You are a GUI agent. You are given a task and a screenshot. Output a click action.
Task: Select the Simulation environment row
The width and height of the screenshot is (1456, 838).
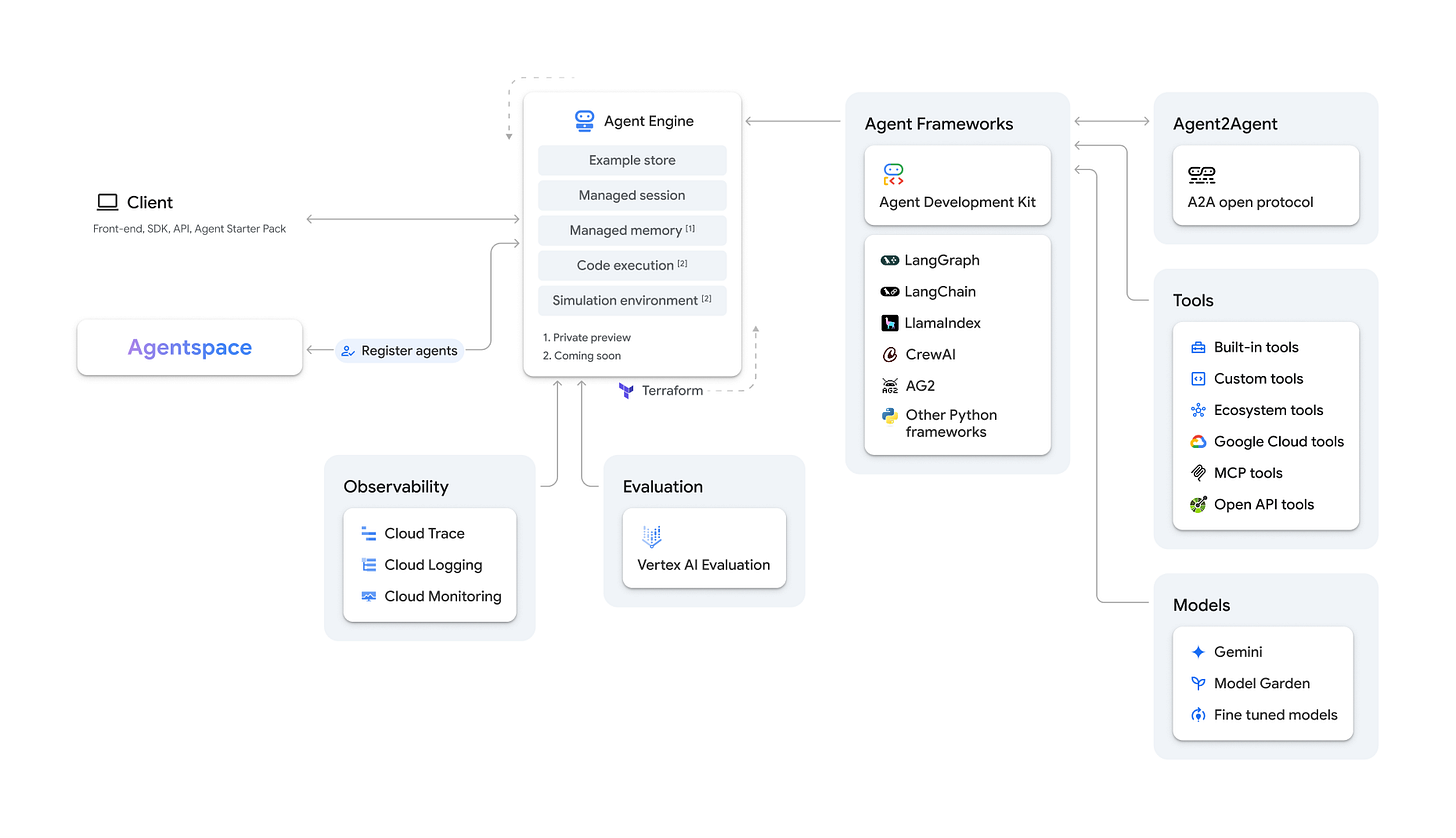point(632,300)
